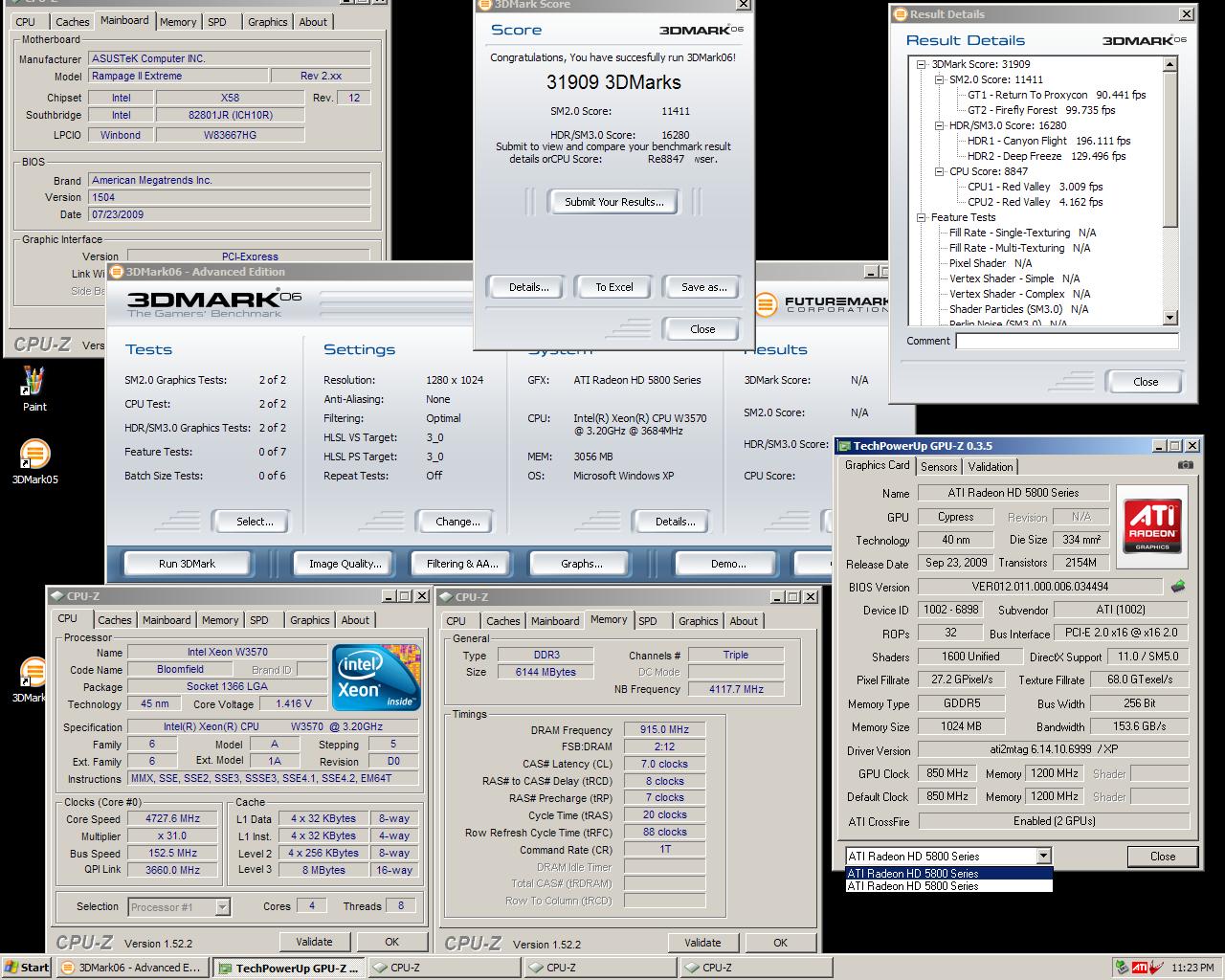1225x980 pixels.
Task: Open the Validation tab in GPU-Z
Action: (991, 466)
